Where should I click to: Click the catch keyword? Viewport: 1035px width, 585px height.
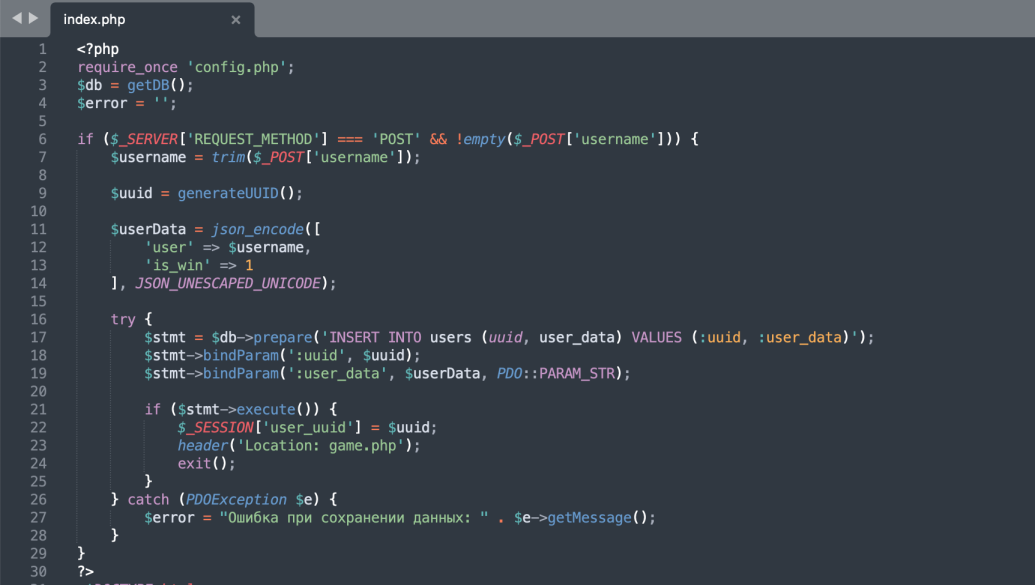pos(149,500)
